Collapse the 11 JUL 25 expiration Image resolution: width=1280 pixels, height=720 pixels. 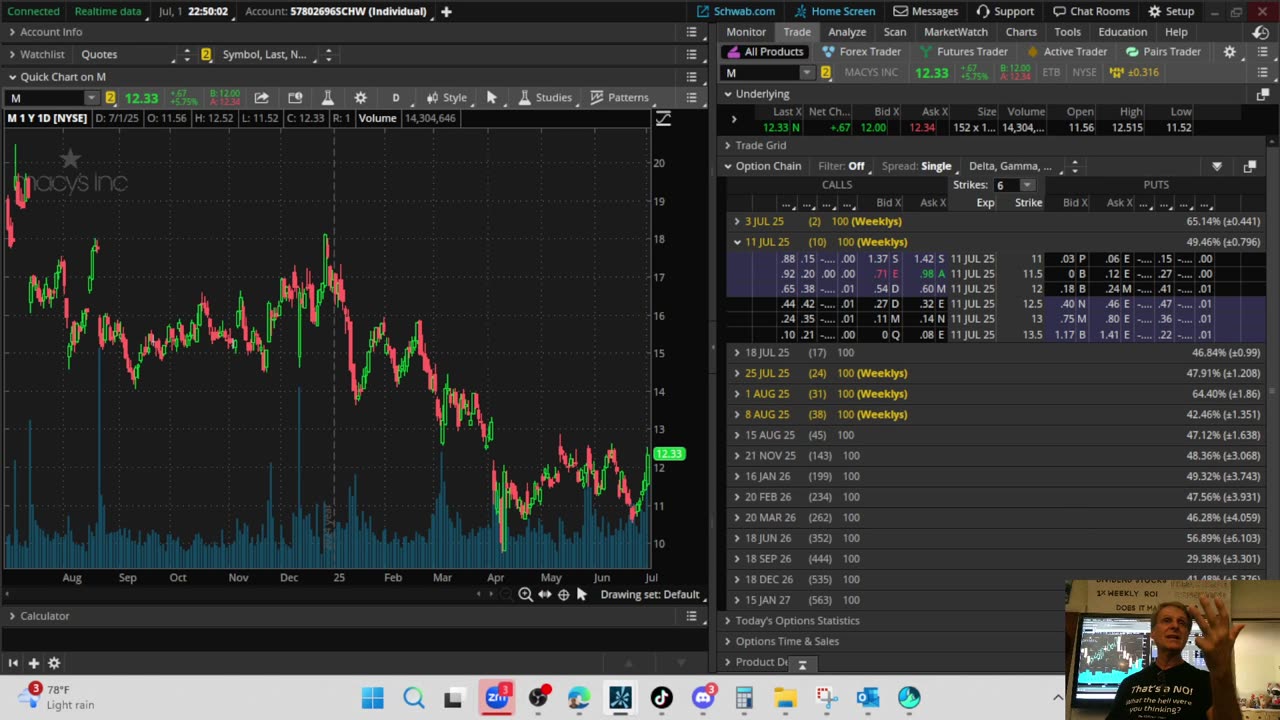coord(737,242)
